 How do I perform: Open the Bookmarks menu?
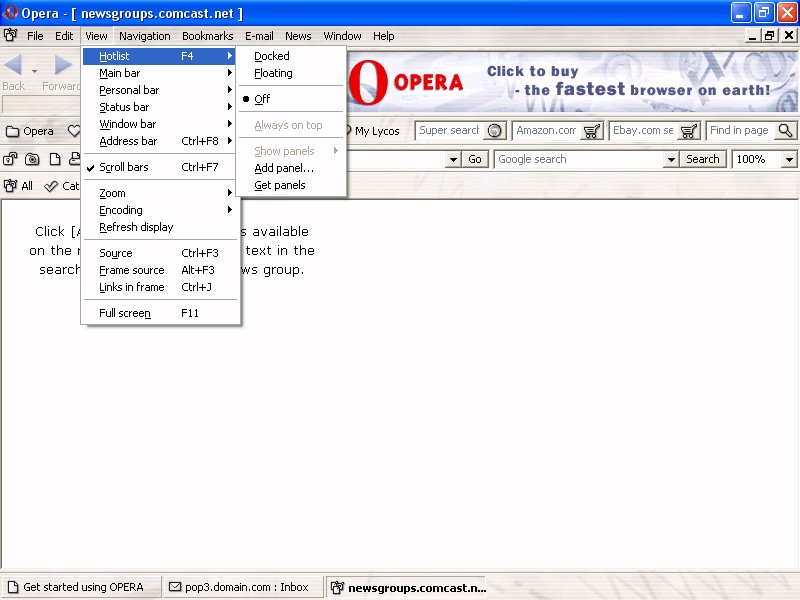tap(207, 36)
